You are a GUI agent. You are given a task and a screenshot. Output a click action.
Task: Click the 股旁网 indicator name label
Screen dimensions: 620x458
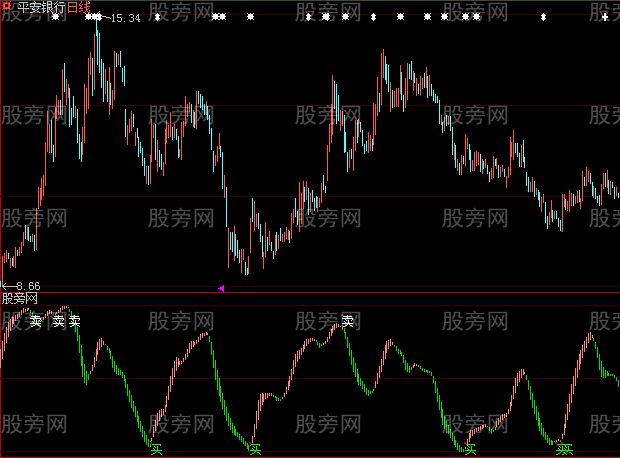(20, 298)
